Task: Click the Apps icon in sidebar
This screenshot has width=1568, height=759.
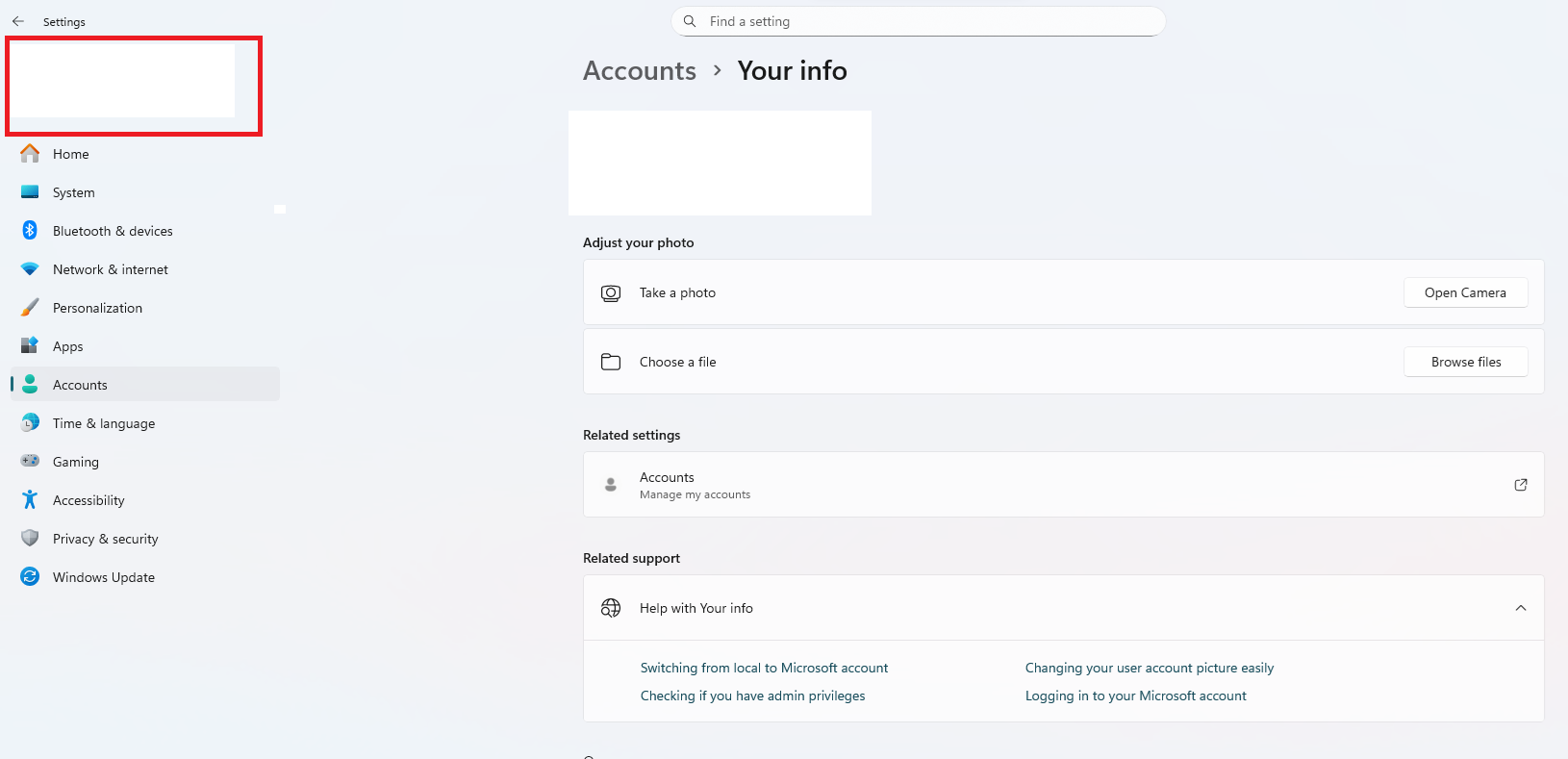Action: 30,345
